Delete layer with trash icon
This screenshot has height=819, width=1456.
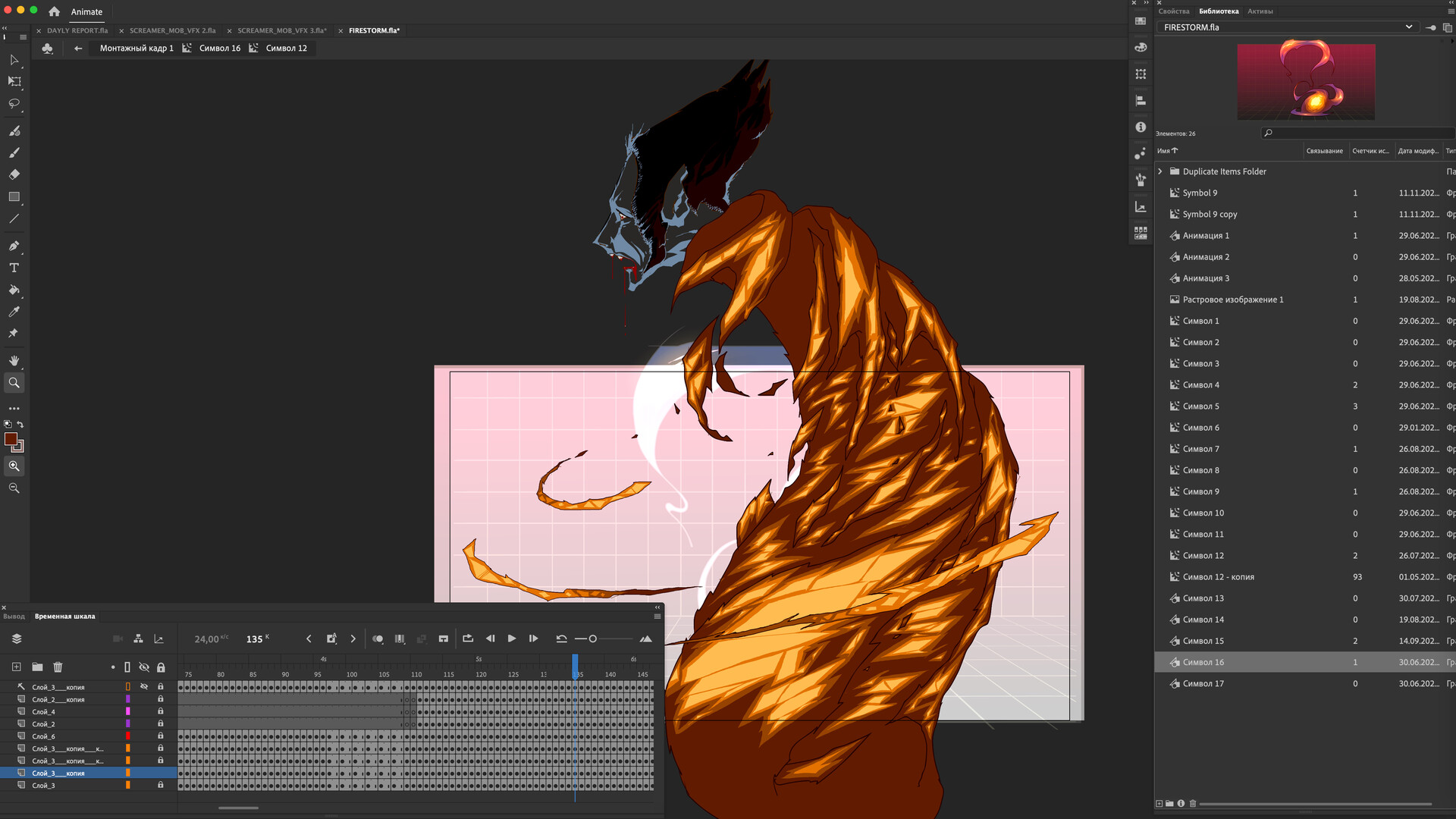point(58,667)
